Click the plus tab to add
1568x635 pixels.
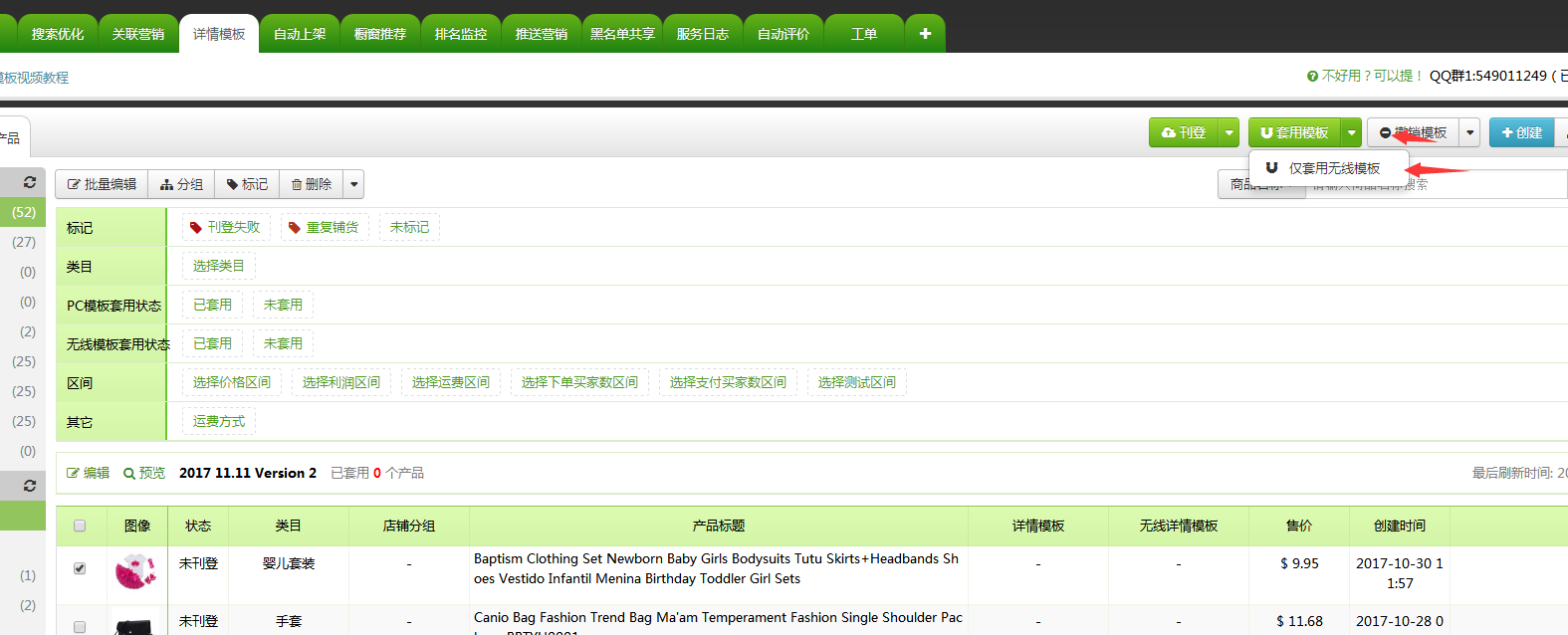pos(925,34)
